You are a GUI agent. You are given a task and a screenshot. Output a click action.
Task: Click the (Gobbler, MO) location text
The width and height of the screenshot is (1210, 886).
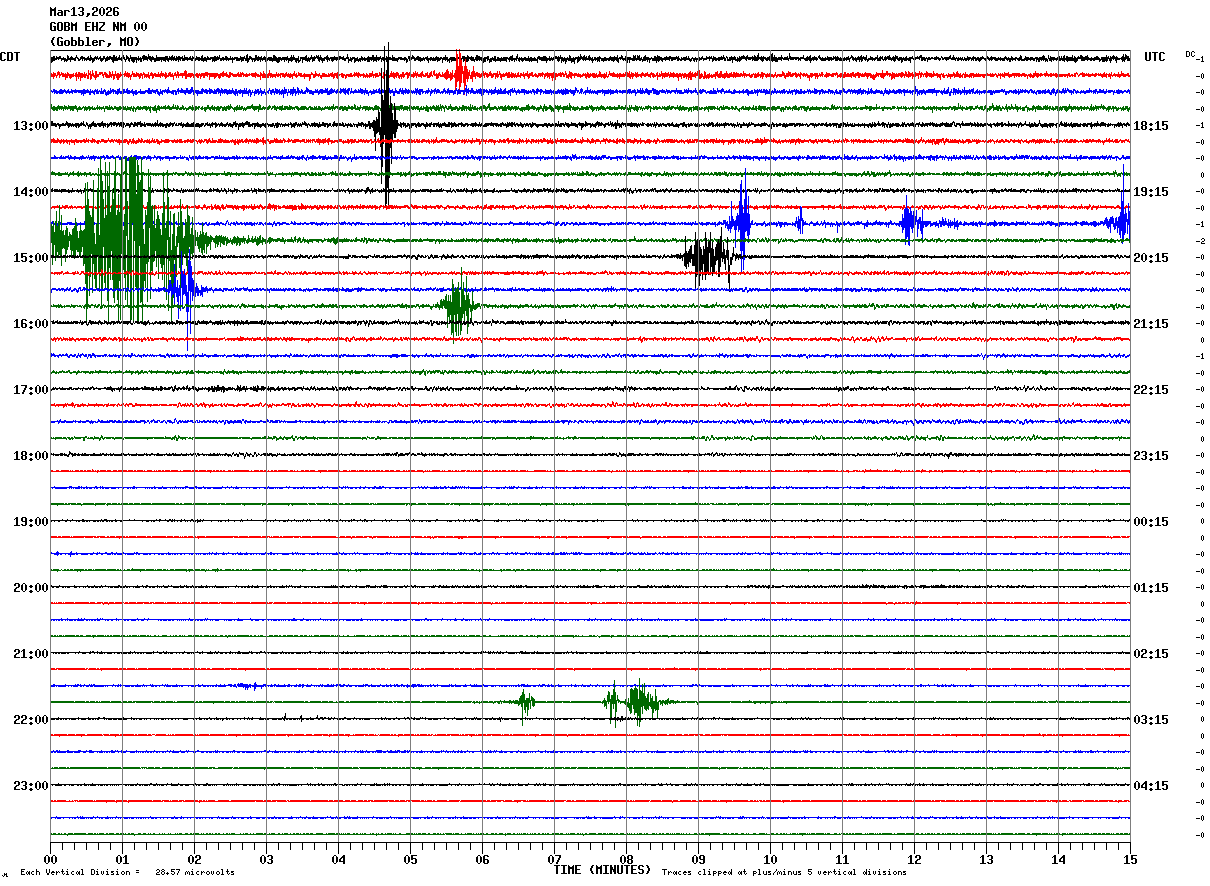(95, 42)
